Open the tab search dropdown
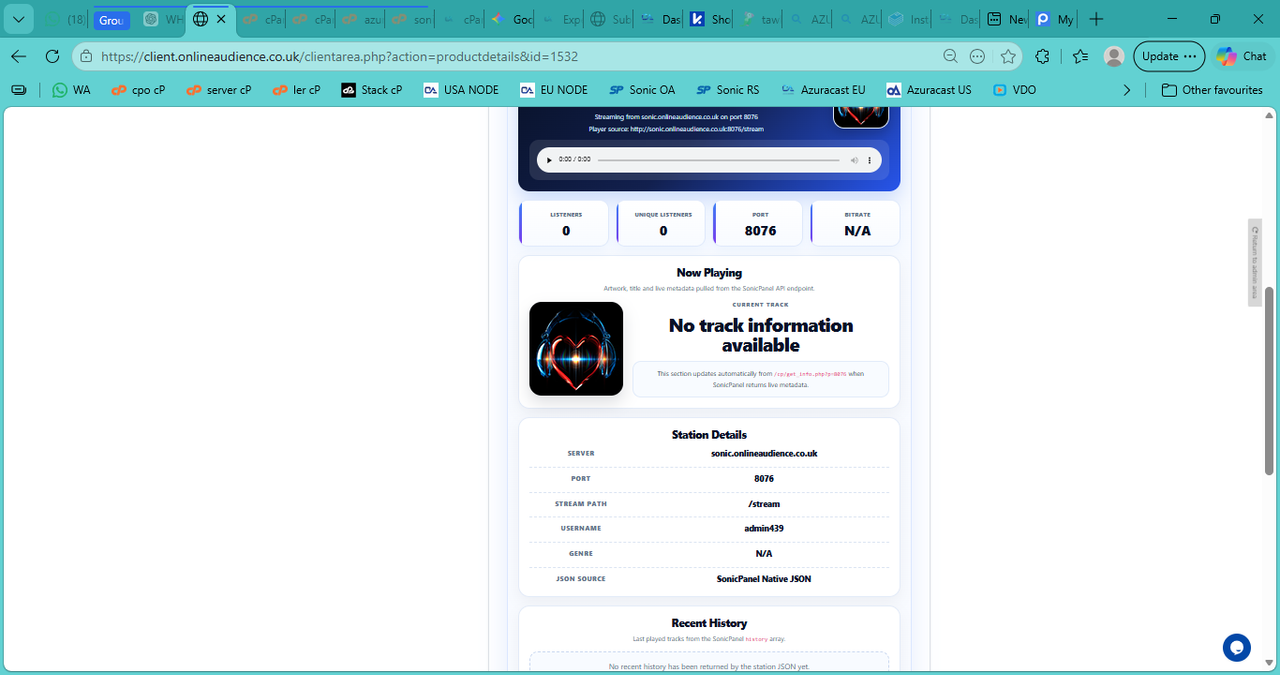Image resolution: width=1280 pixels, height=675 pixels. coord(17,19)
